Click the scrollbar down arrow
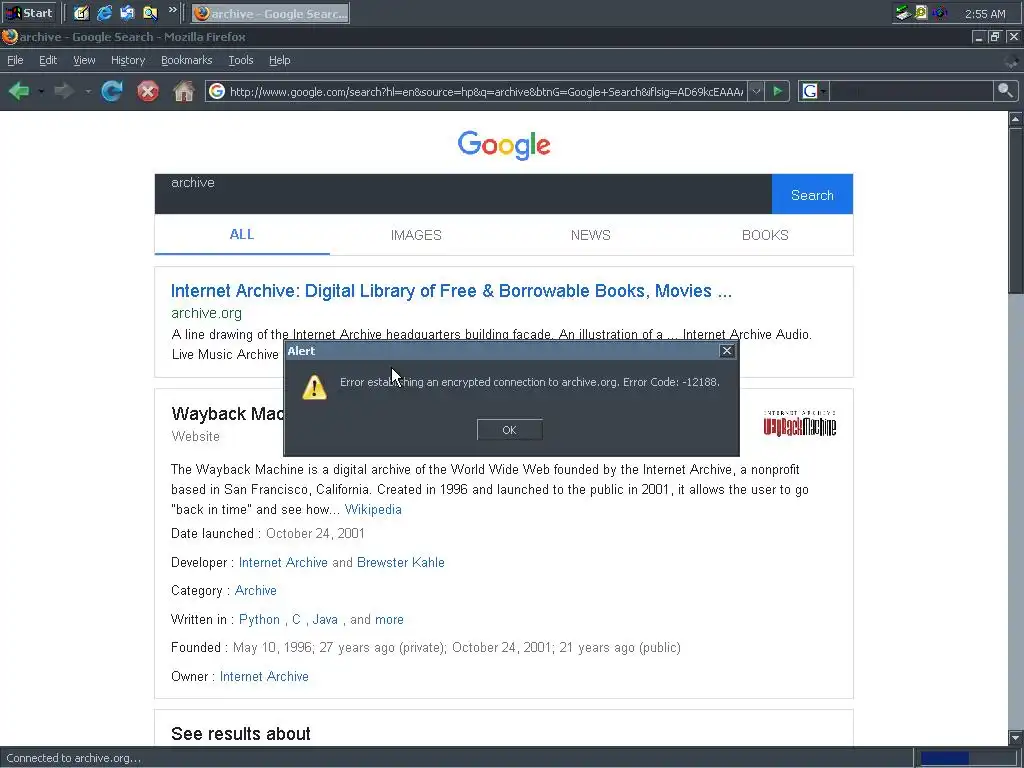 click(x=1016, y=737)
